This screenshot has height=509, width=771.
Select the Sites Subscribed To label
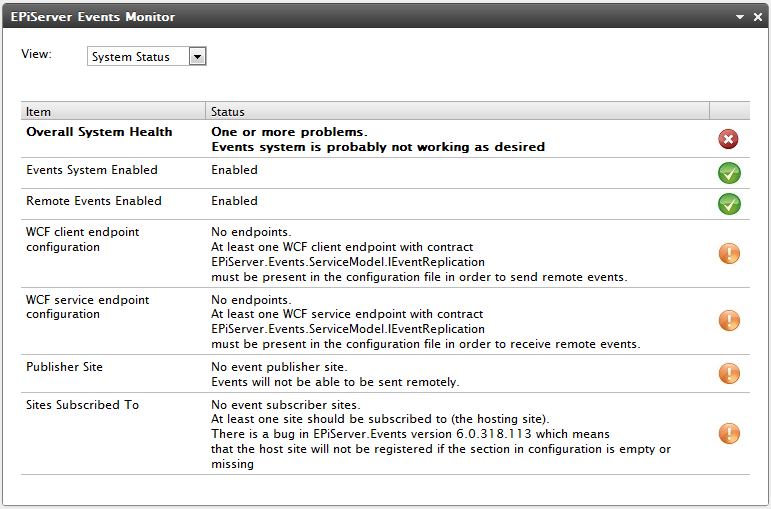(83, 405)
